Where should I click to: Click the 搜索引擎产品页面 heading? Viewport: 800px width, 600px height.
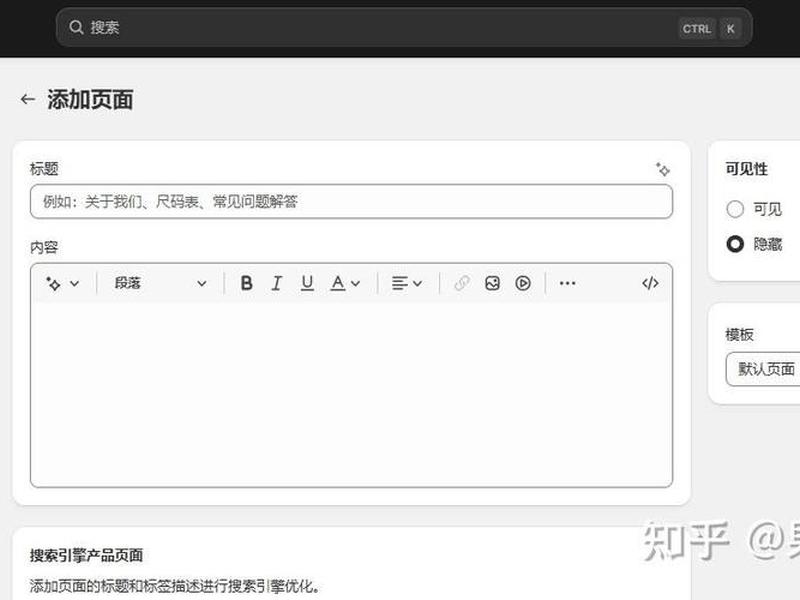tap(86, 555)
